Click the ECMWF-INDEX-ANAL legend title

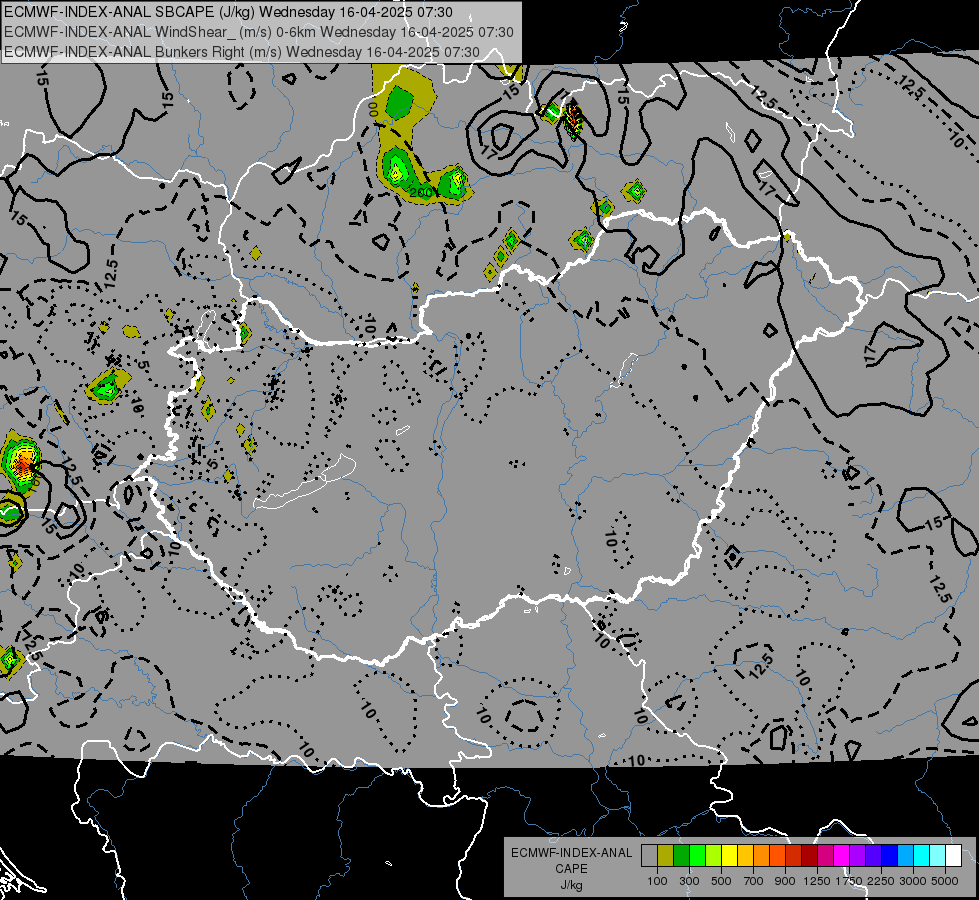pos(571,853)
